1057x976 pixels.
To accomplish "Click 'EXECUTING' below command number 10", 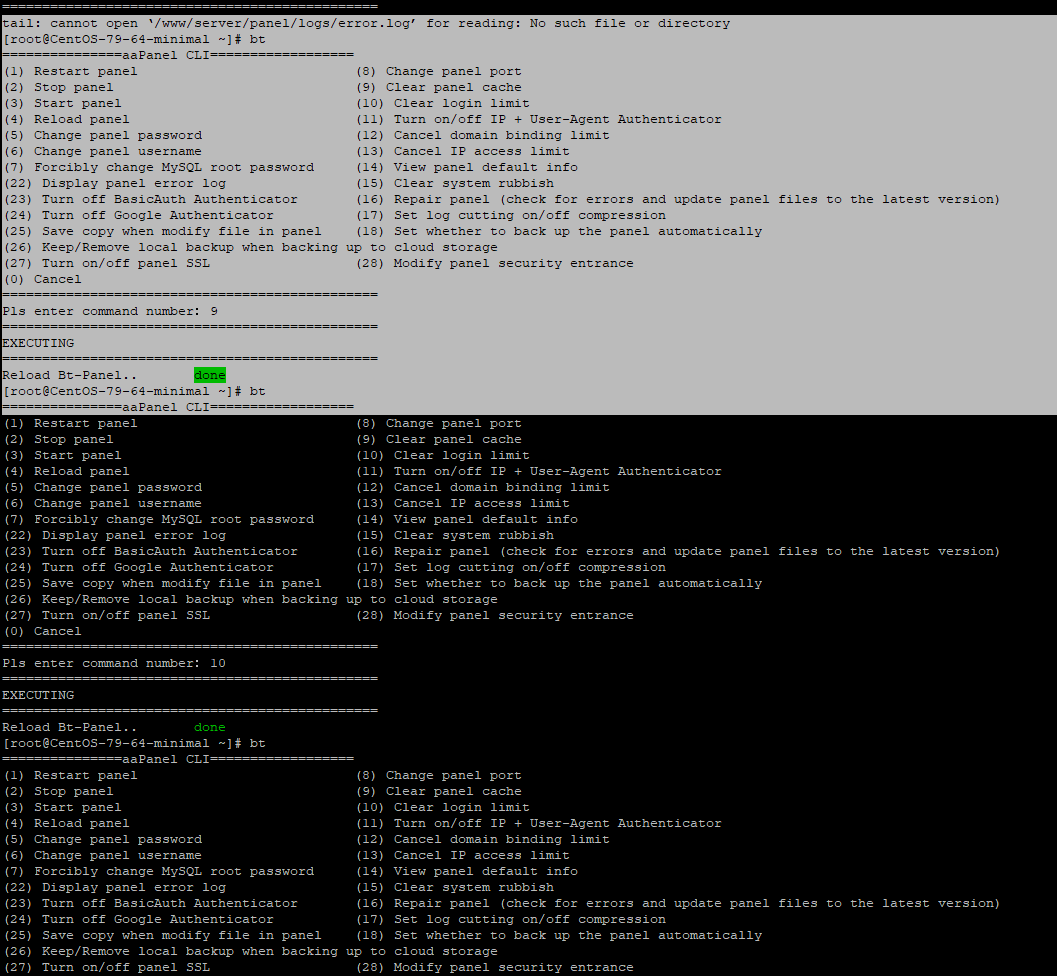I will click(x=38, y=695).
